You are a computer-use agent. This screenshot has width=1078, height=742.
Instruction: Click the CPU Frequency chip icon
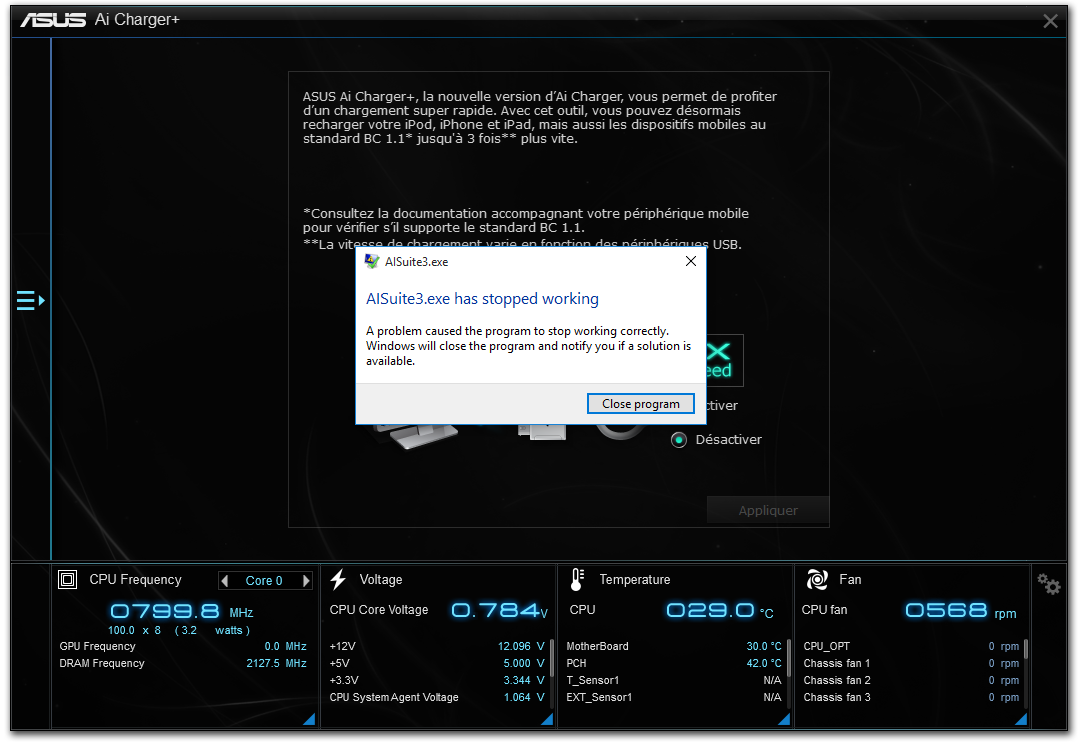(x=67, y=580)
